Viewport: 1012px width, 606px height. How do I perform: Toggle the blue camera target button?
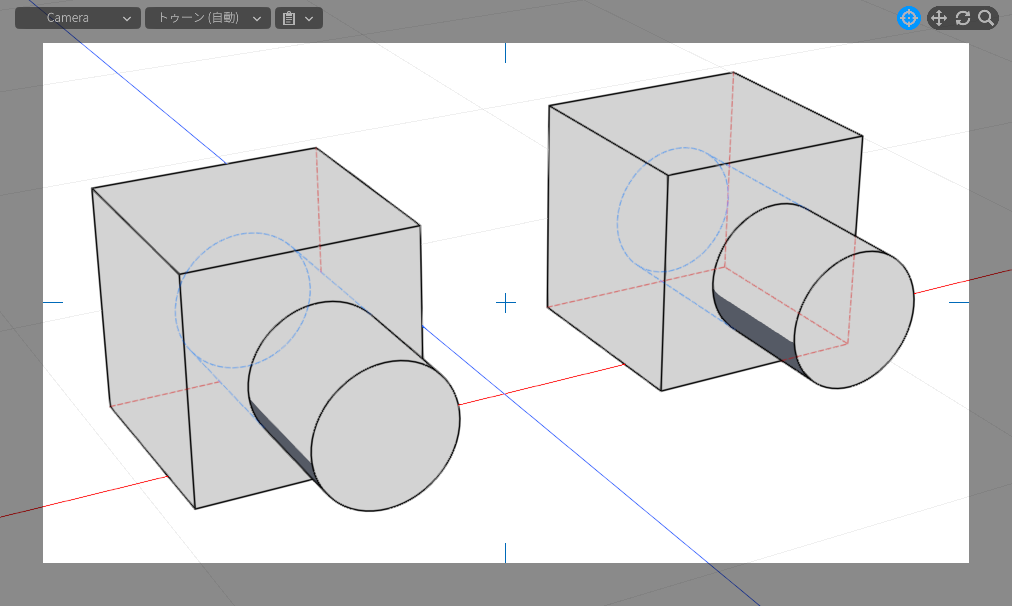point(908,18)
